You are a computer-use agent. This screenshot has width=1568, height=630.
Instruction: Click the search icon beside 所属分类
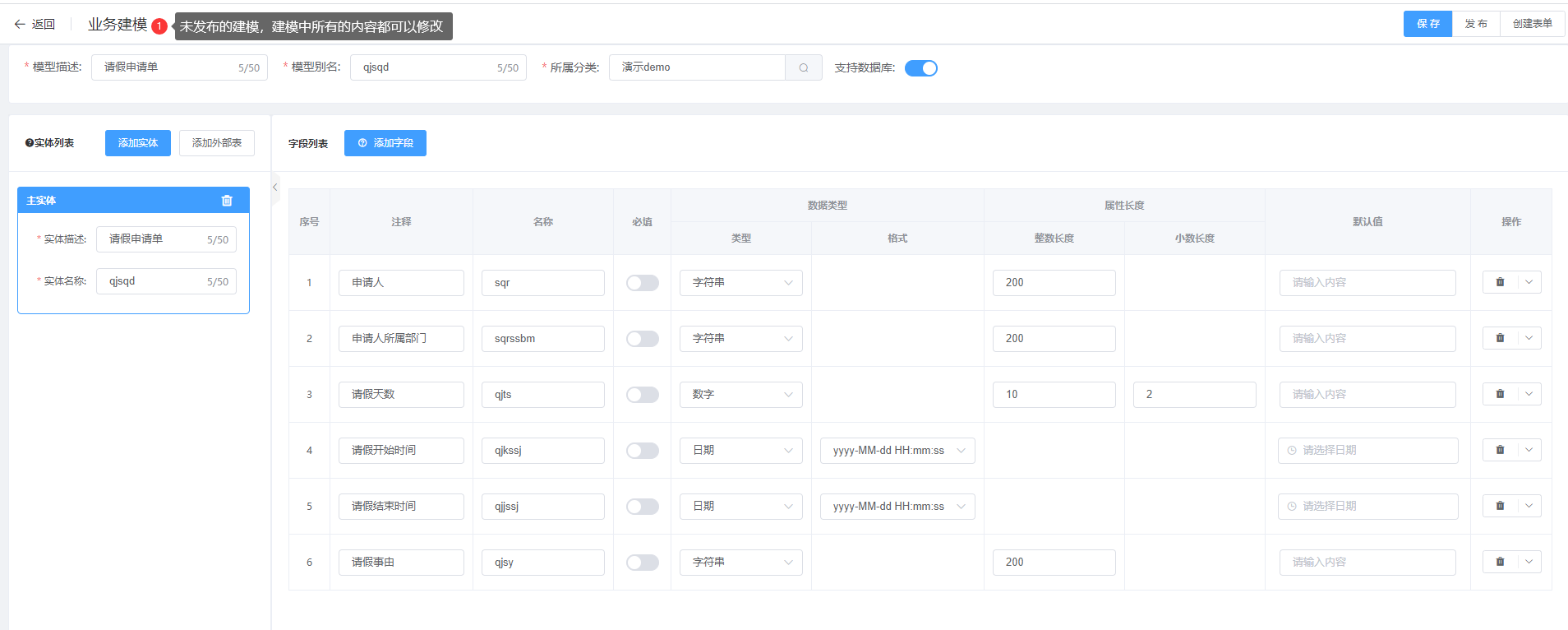coord(804,67)
